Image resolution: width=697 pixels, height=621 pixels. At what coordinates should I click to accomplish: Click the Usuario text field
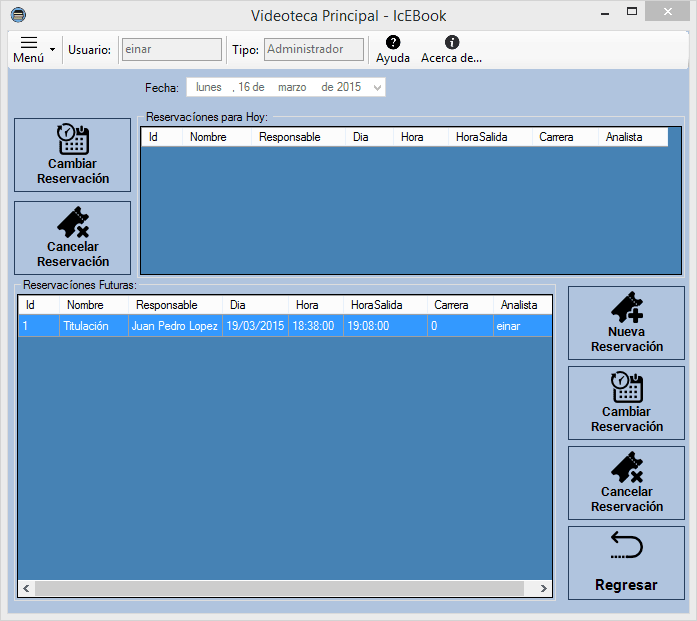[x=171, y=49]
